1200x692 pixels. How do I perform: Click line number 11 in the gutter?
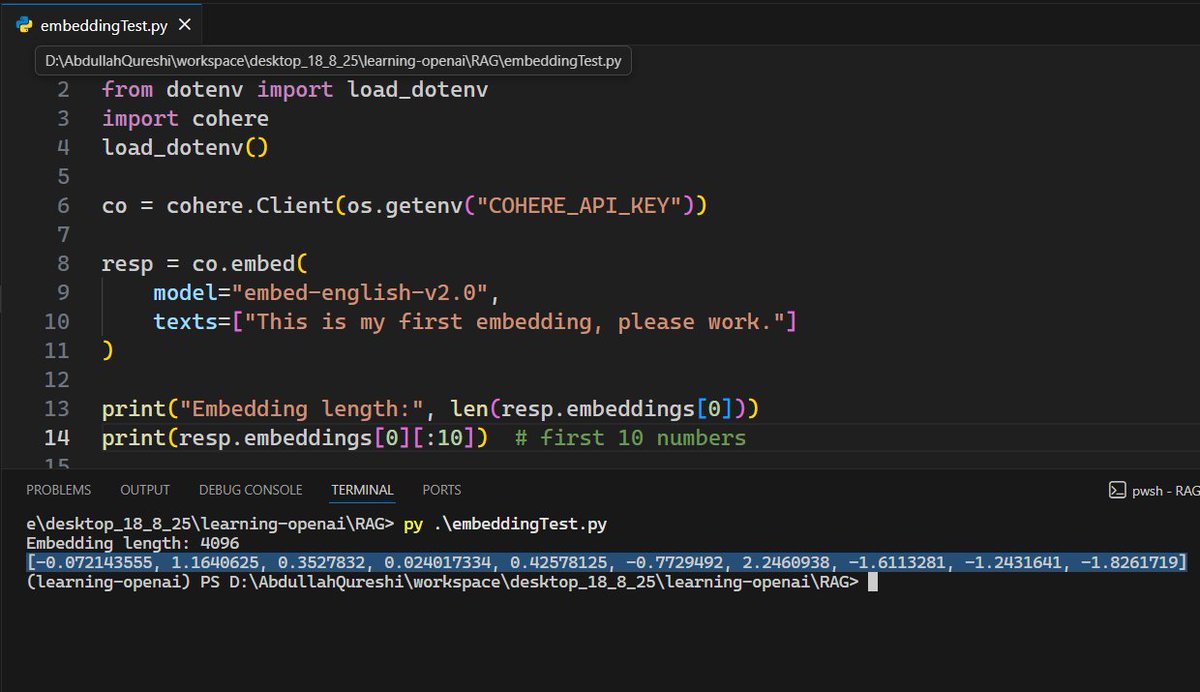[58, 351]
